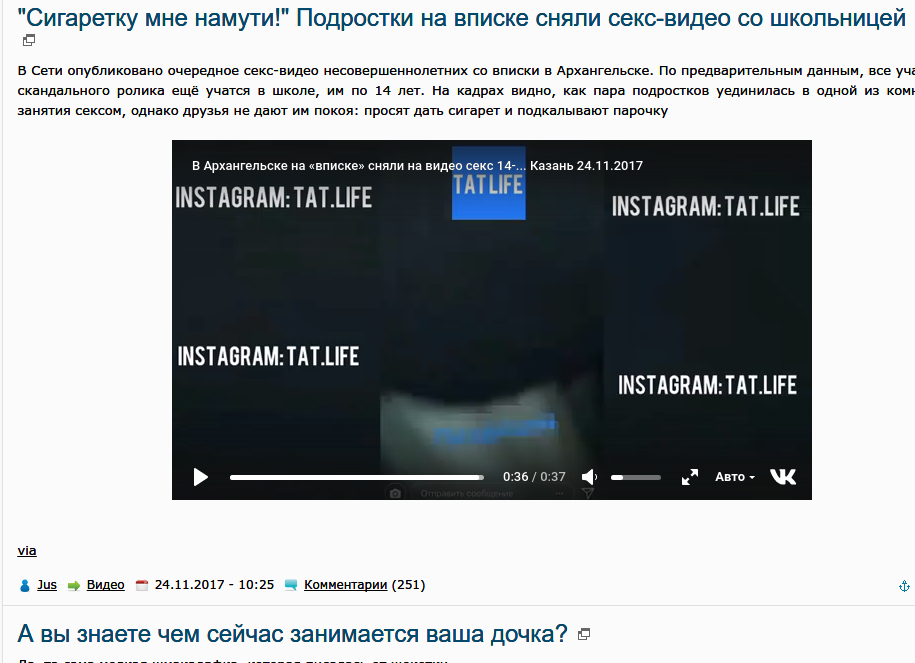
Task: Open the second article's heading link about дочка
Action: click(x=292, y=634)
